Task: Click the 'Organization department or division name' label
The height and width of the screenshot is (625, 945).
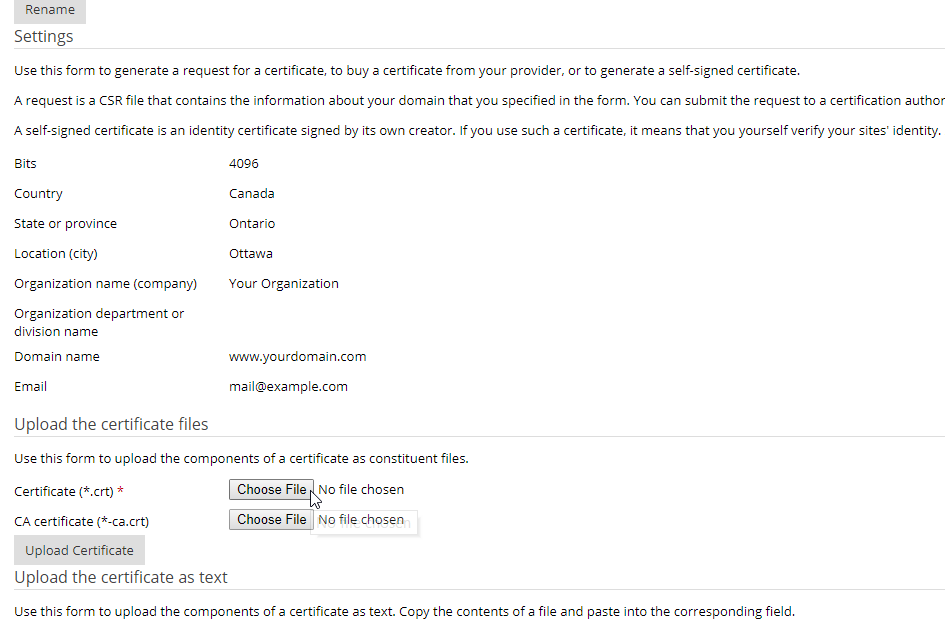Action: click(99, 322)
